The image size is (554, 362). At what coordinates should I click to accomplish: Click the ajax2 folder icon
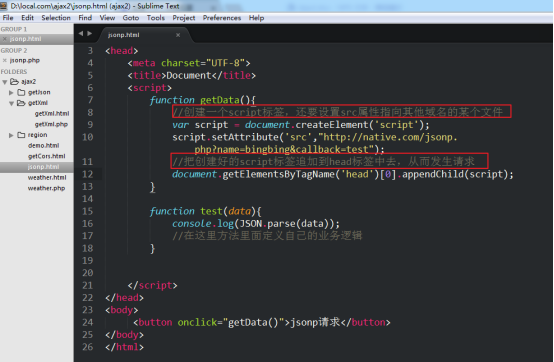coord(14,82)
